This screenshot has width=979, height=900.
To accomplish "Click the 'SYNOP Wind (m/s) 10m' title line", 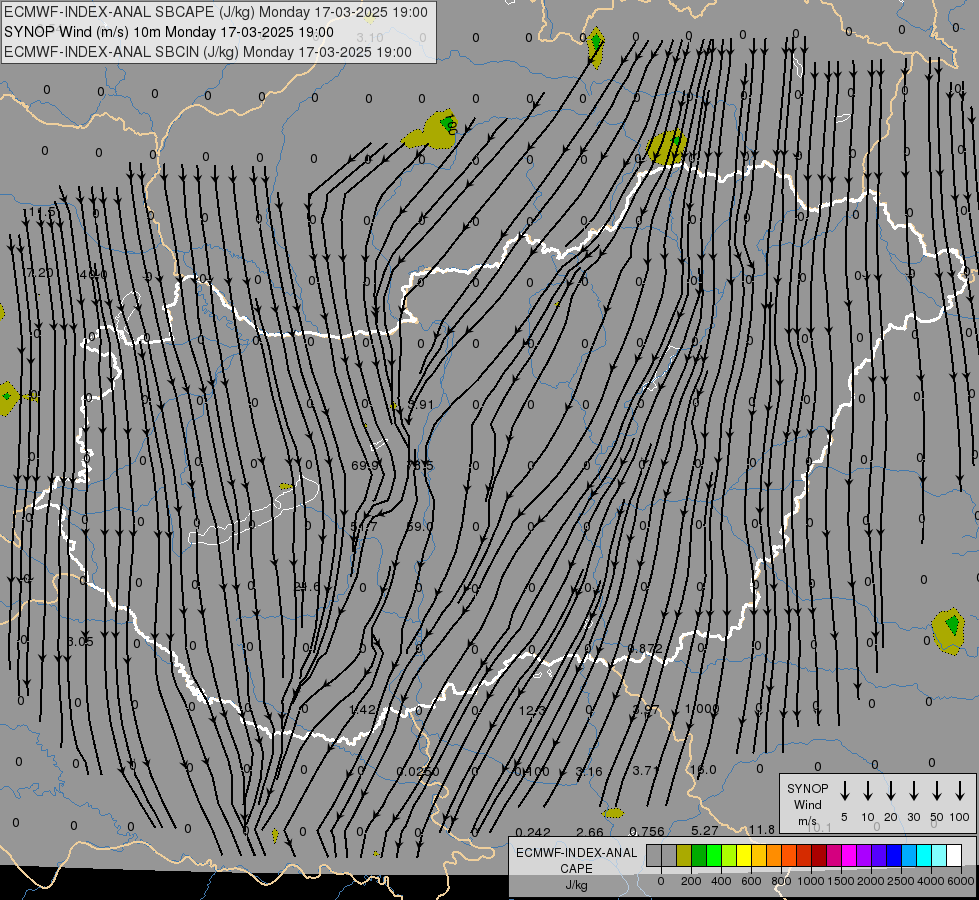I will pos(169,32).
